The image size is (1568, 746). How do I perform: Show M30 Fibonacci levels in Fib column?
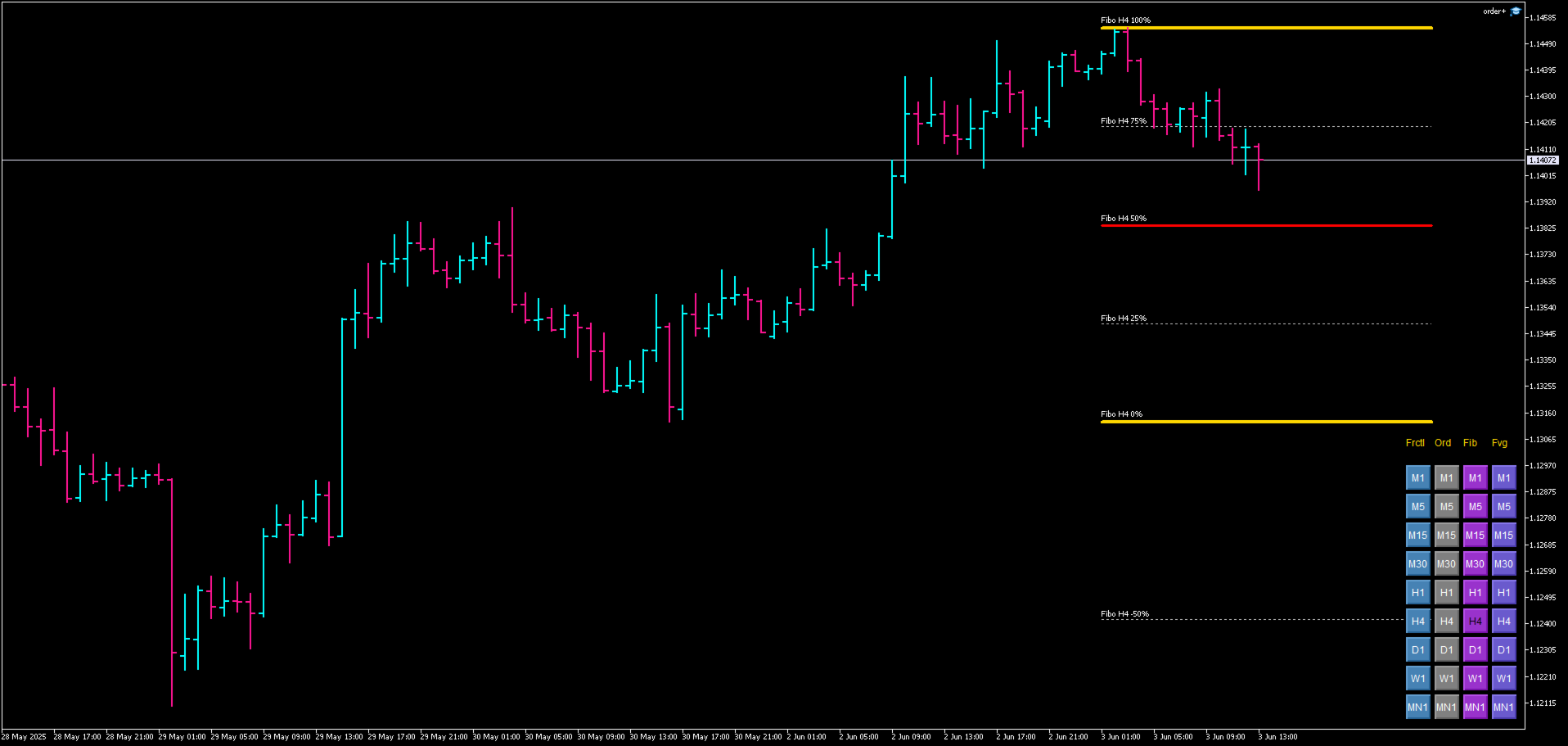click(x=1475, y=564)
